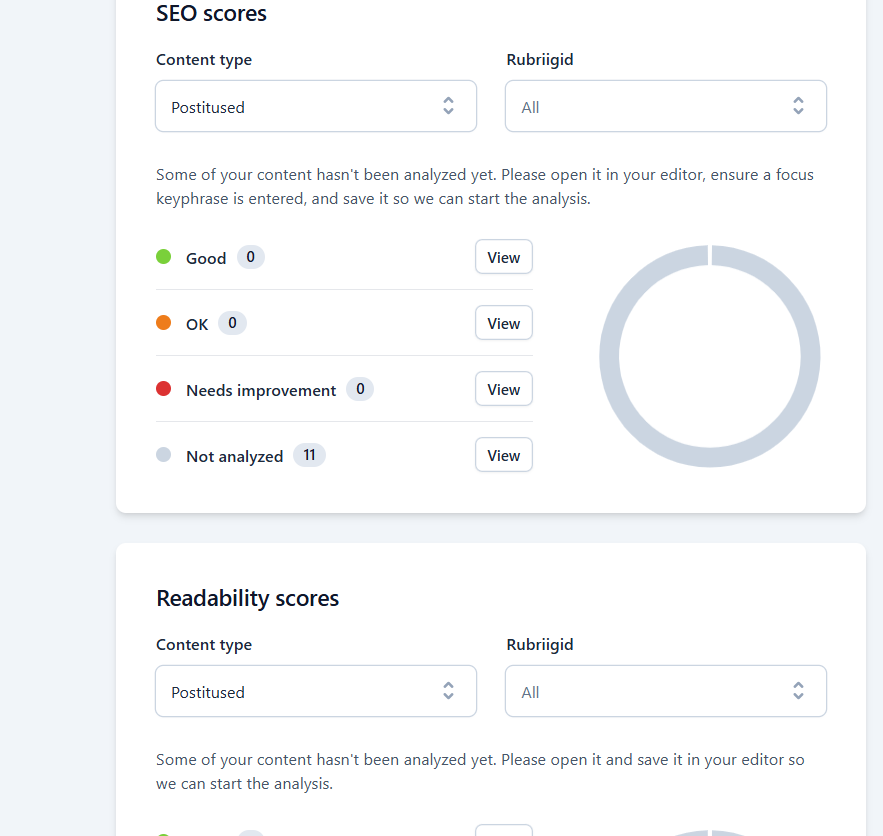This screenshot has width=883, height=836.
Task: Open the Readability scores Content type dropdown
Action: tap(315, 691)
